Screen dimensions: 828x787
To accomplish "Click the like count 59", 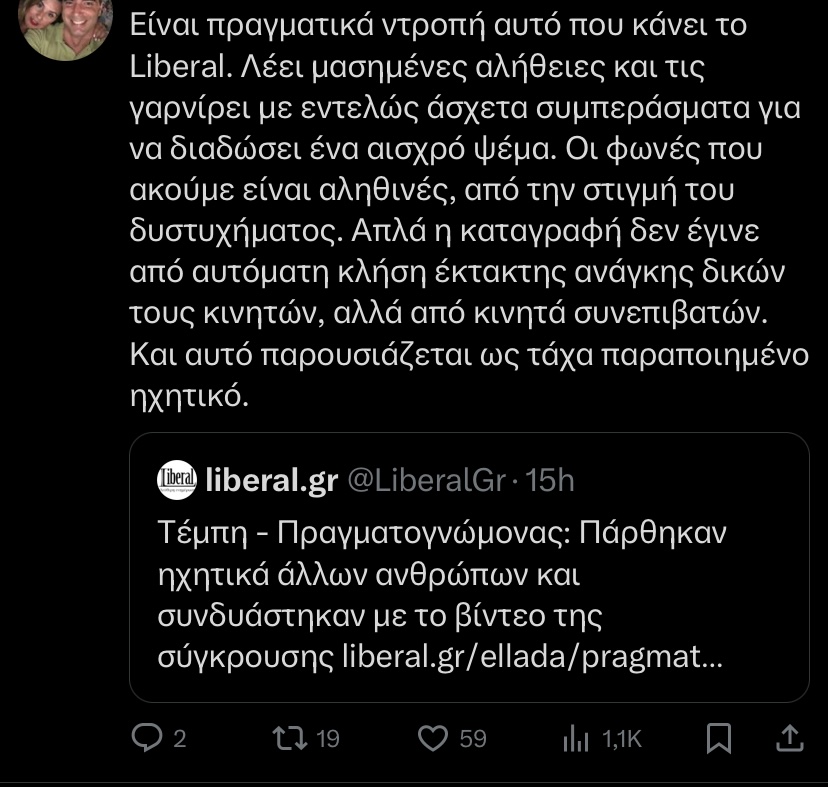I will 472,739.
